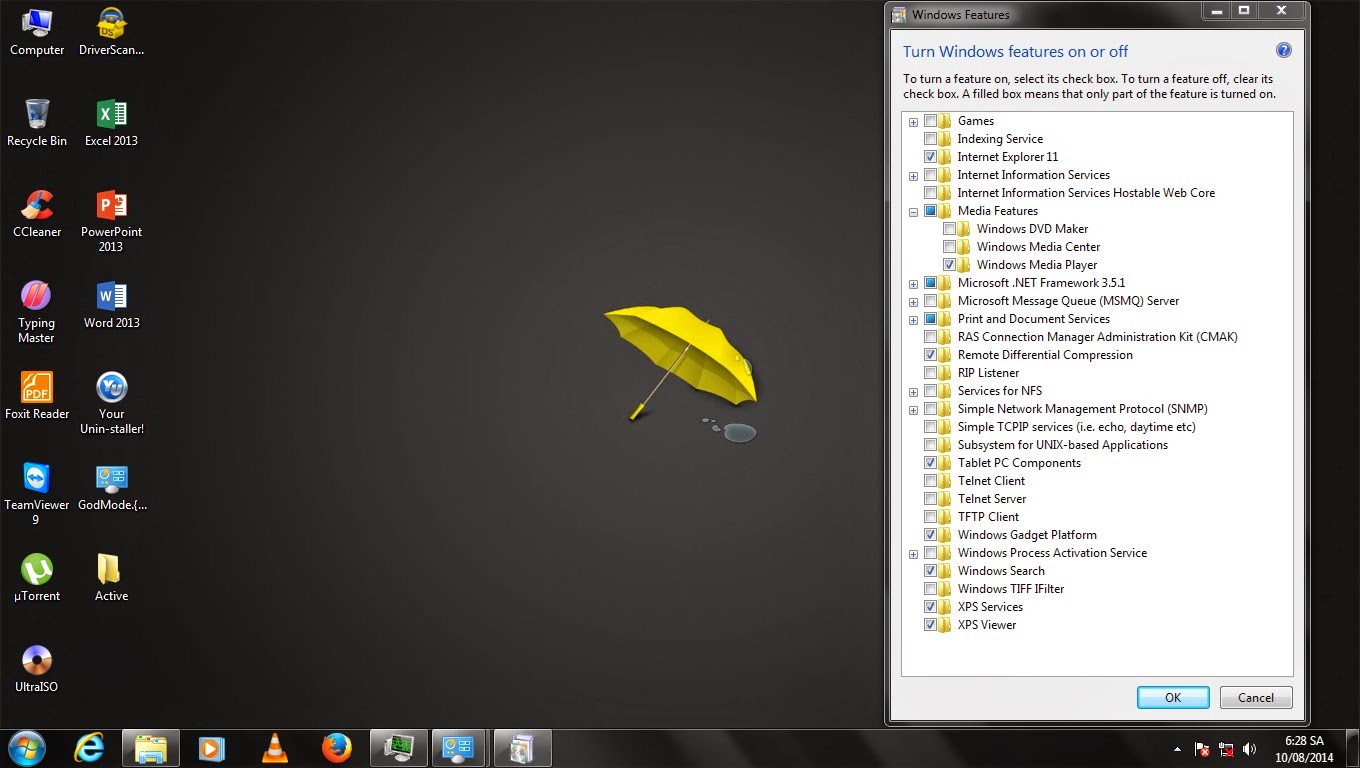Collapse the Media Features node

click(x=913, y=212)
